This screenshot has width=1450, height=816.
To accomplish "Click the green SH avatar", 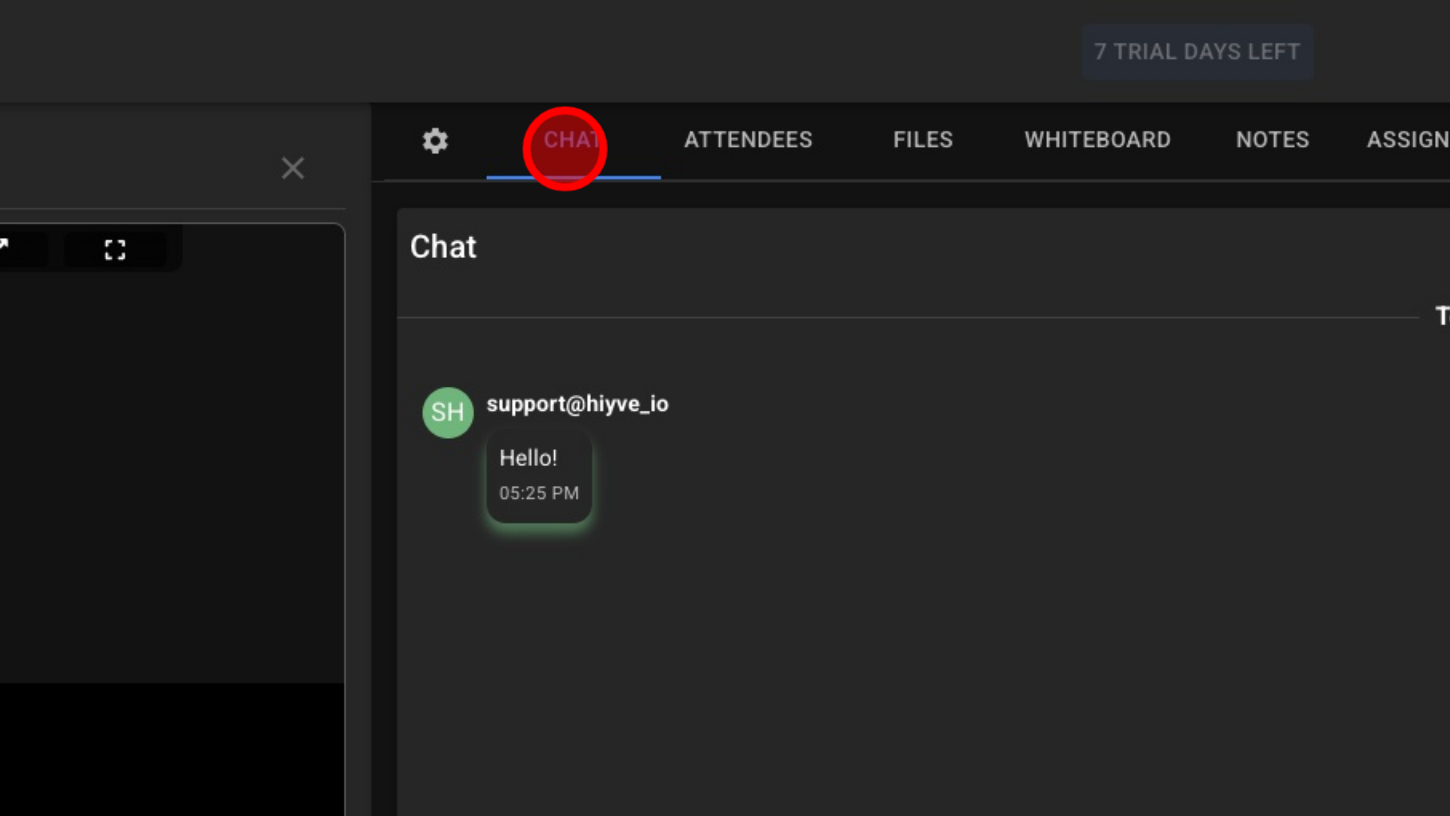I will point(447,412).
